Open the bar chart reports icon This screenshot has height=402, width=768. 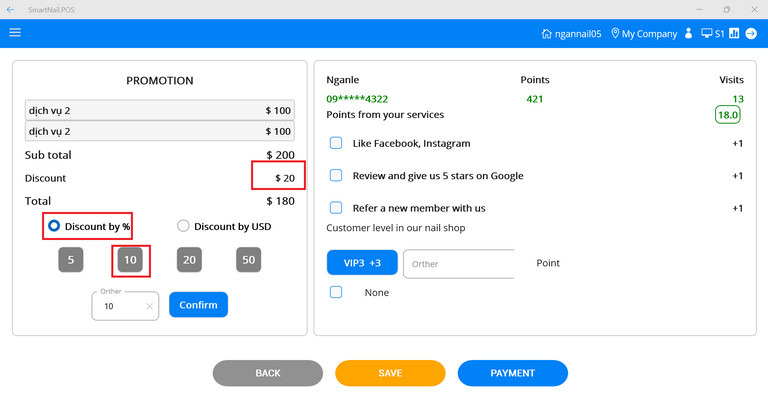point(734,33)
